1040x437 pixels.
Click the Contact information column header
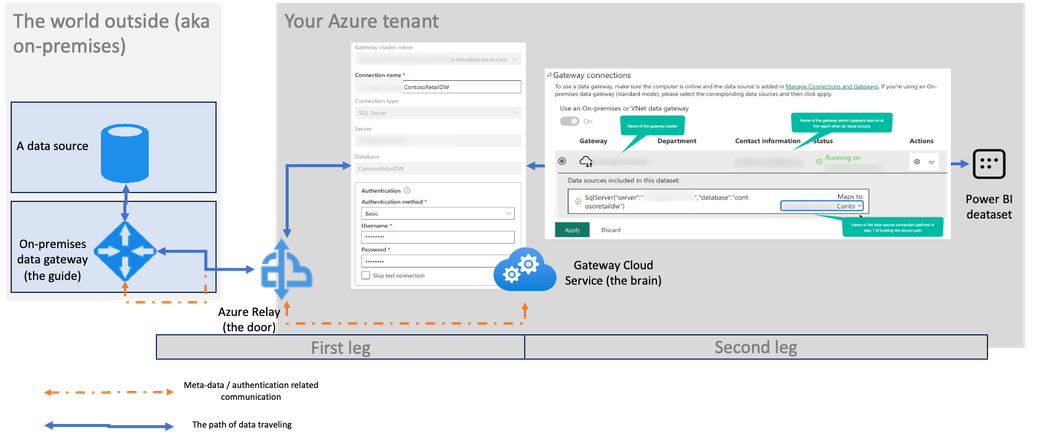tap(767, 141)
